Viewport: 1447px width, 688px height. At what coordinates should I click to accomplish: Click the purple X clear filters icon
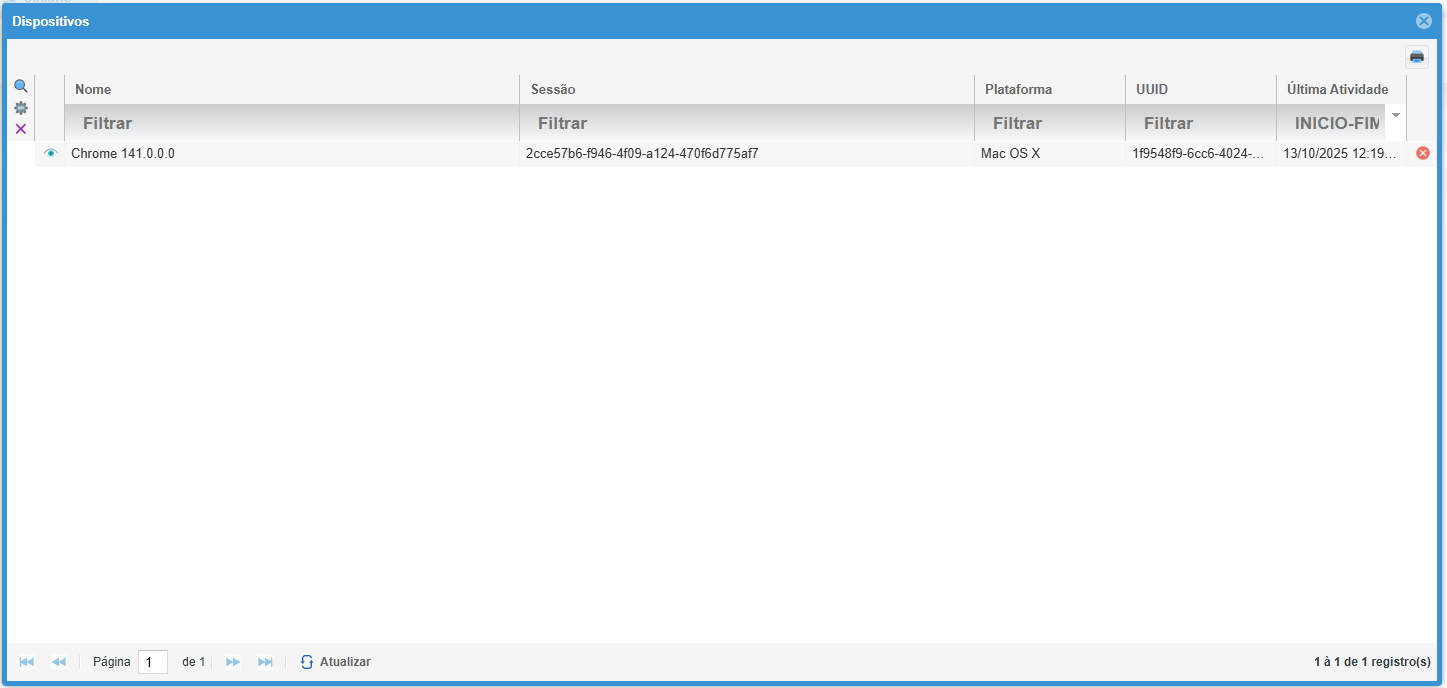pyautogui.click(x=20, y=129)
